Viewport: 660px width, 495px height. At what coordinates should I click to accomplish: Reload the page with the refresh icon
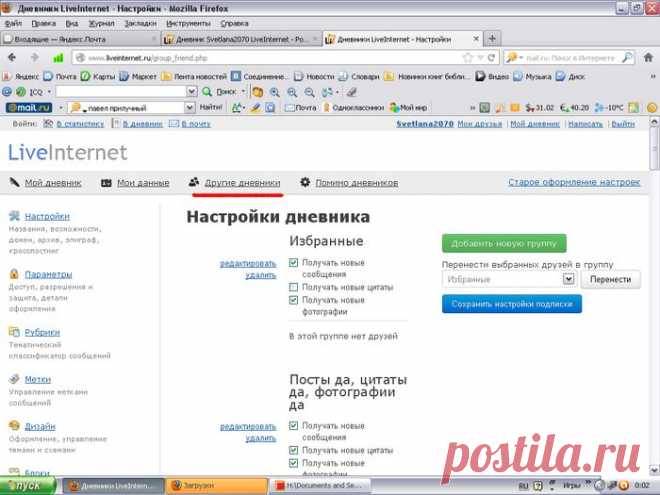pos(491,58)
